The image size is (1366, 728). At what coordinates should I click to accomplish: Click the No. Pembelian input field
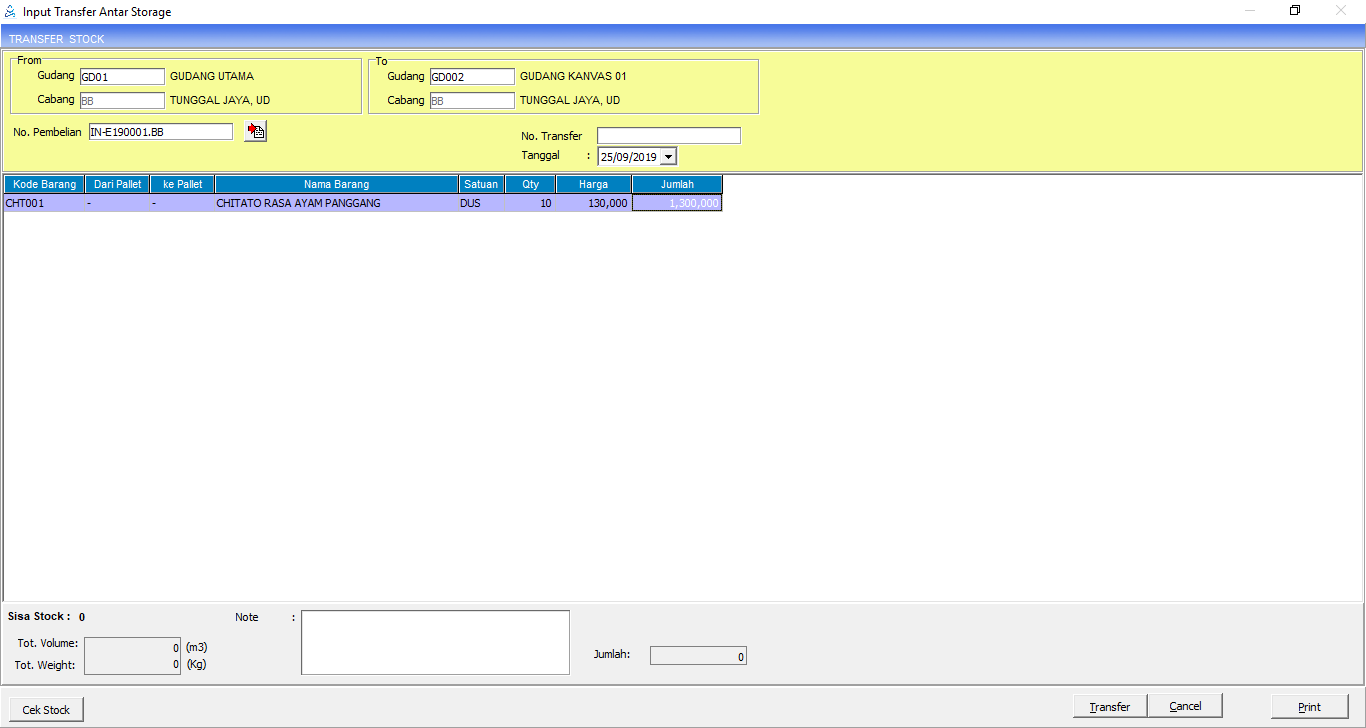coord(160,132)
